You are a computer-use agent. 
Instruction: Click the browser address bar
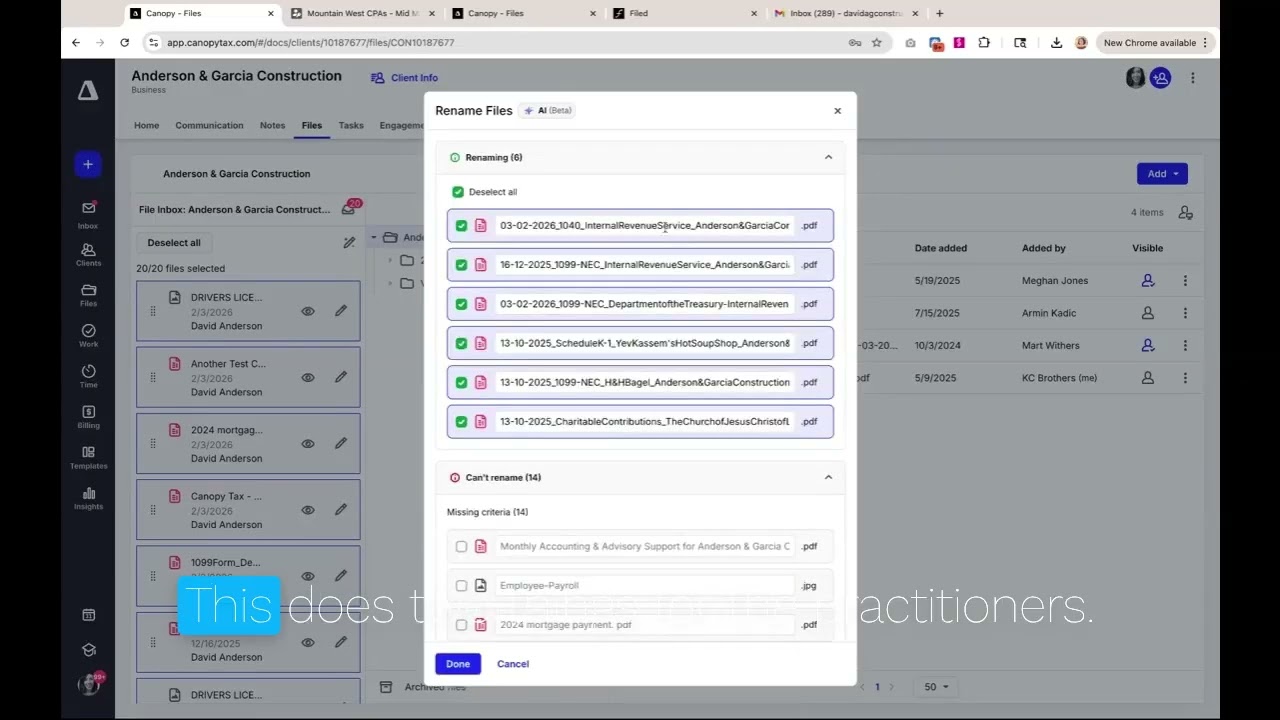tap(500, 43)
